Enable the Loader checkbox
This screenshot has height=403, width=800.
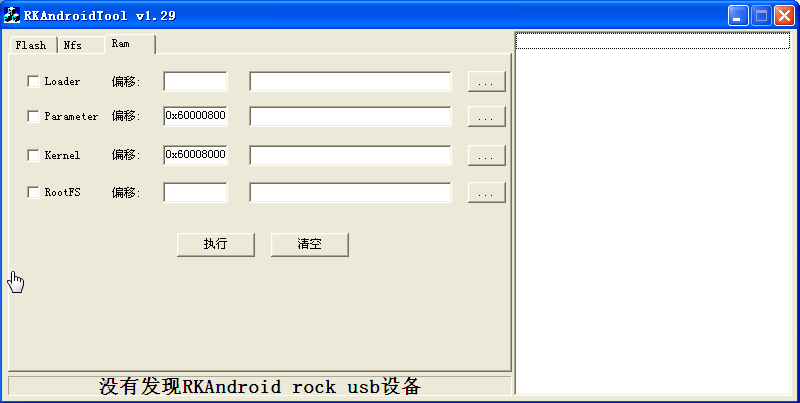[x=33, y=82]
